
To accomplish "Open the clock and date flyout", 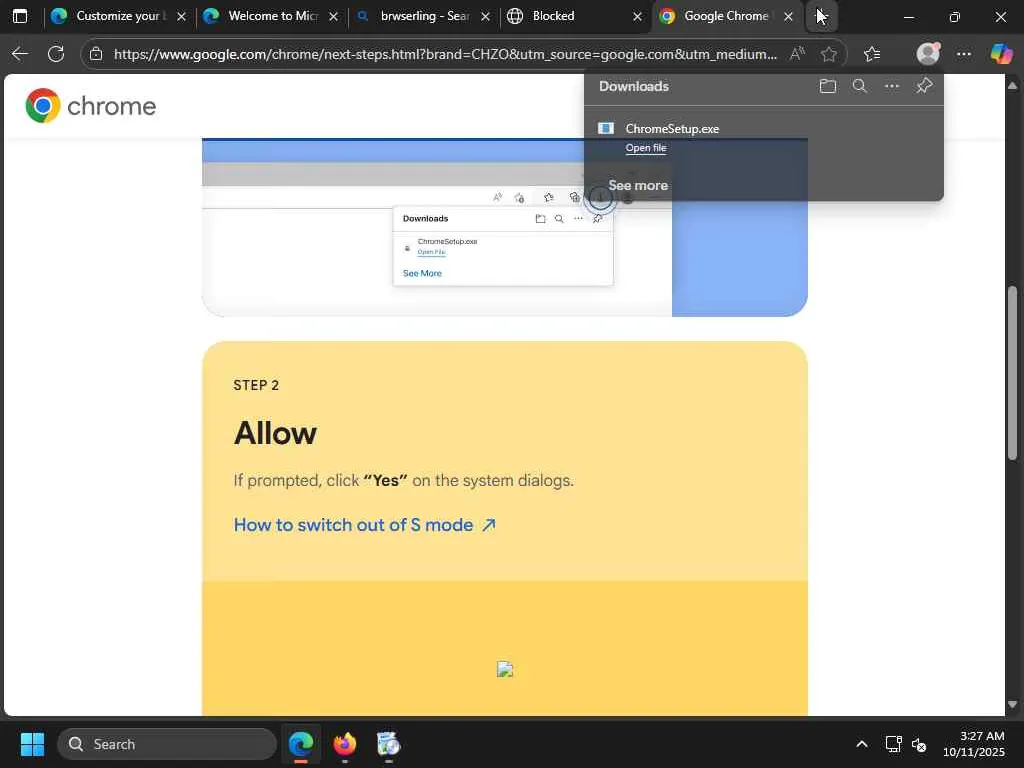I will (973, 744).
